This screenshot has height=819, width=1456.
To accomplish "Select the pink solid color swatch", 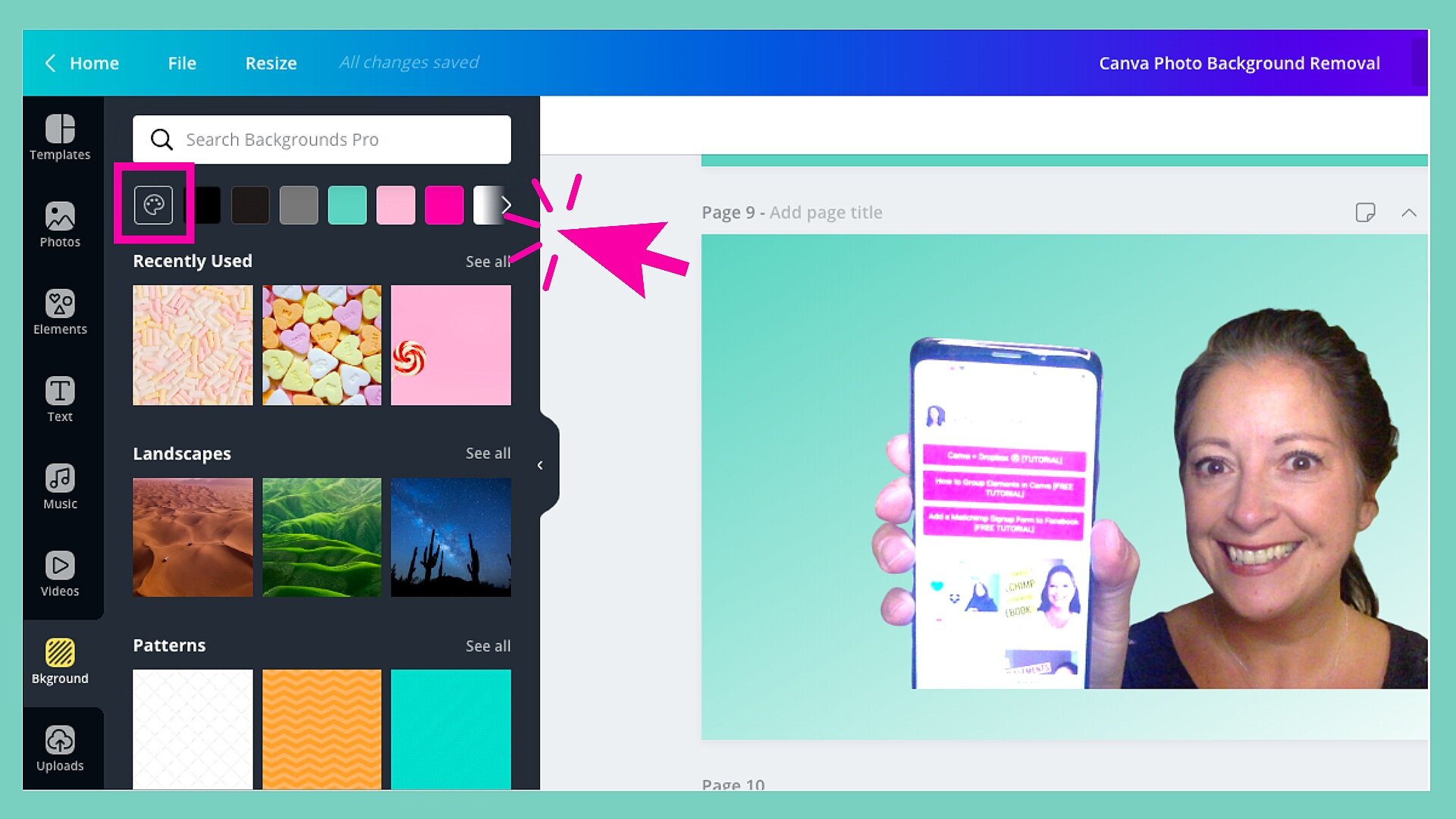I will [394, 204].
